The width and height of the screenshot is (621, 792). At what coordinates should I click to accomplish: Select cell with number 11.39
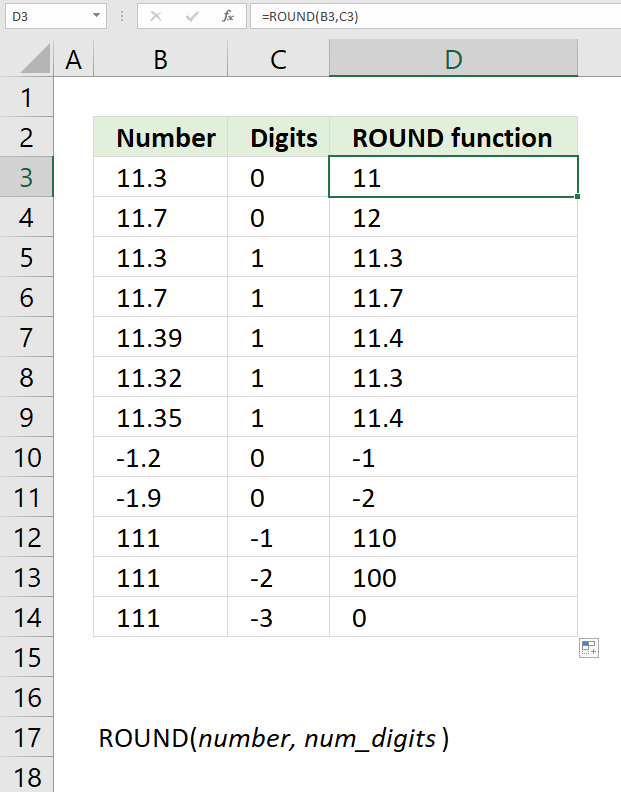[x=161, y=337]
